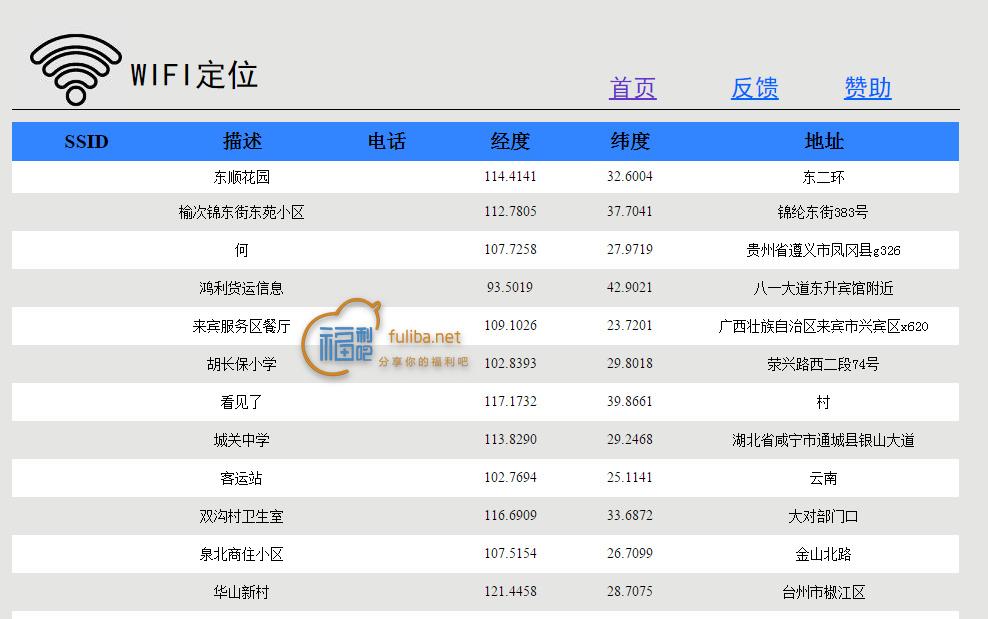Click the address 湖北省咸宁市通城县银山大道
Image resolution: width=988 pixels, height=619 pixels.
coord(824,440)
